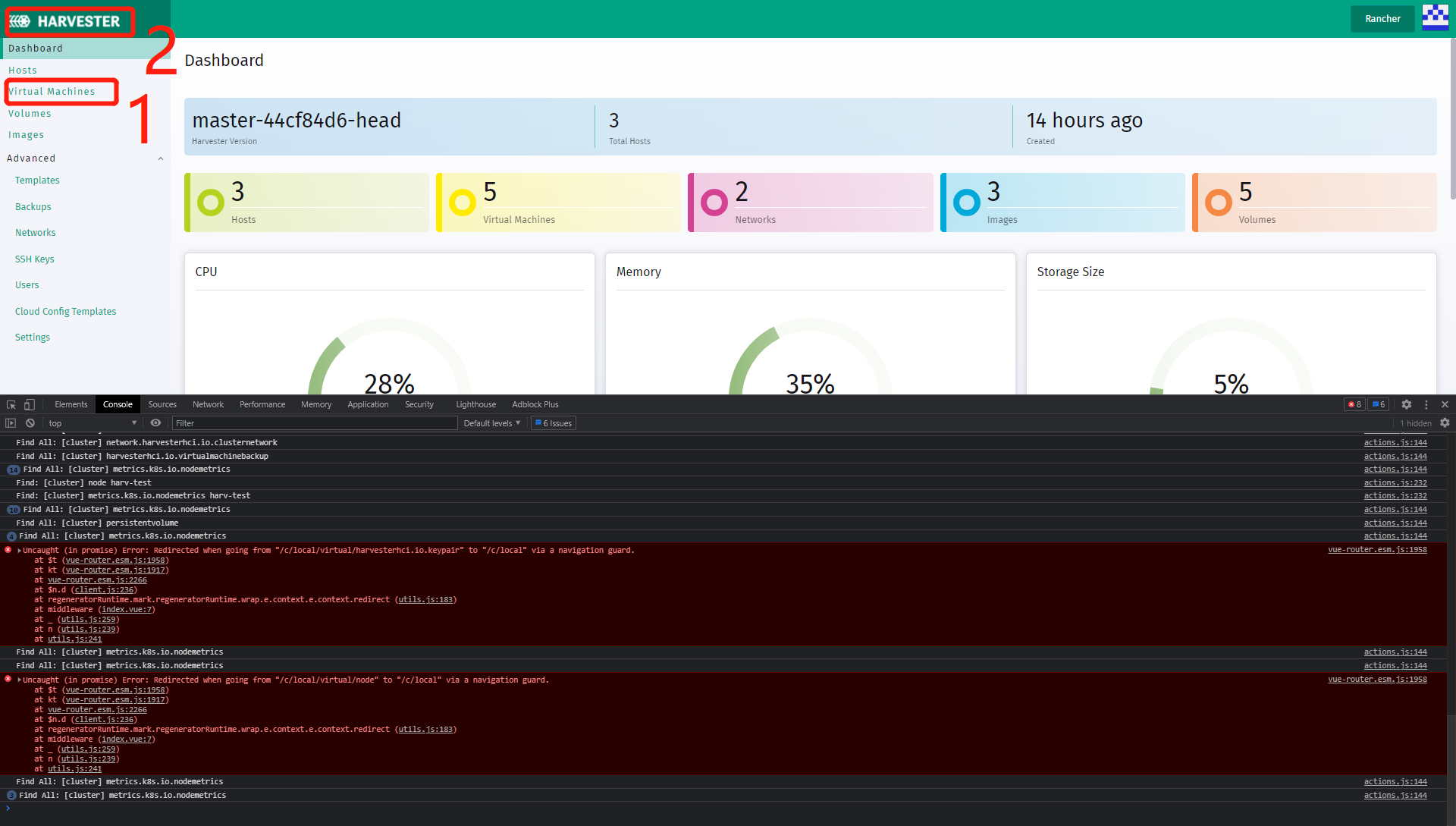1456x826 pixels.
Task: Open the DevTools three-dot customize menu
Action: [x=1426, y=404]
